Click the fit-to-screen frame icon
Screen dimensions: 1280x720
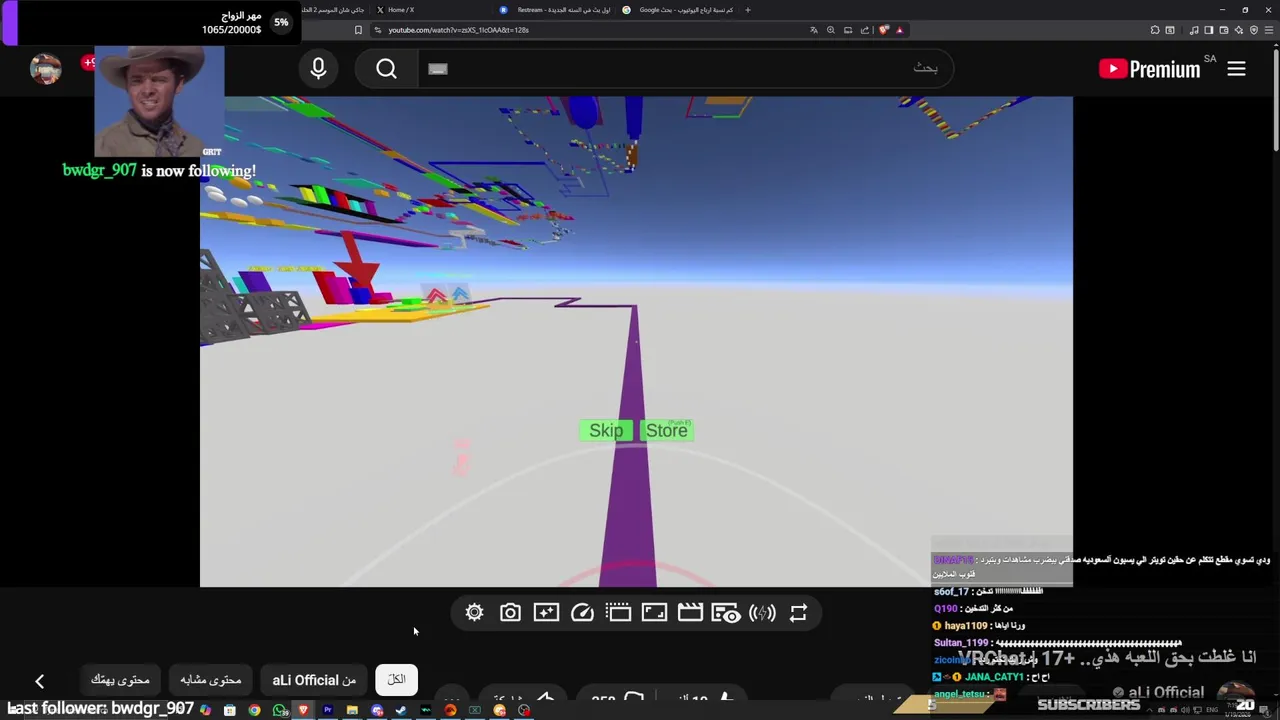[654, 613]
